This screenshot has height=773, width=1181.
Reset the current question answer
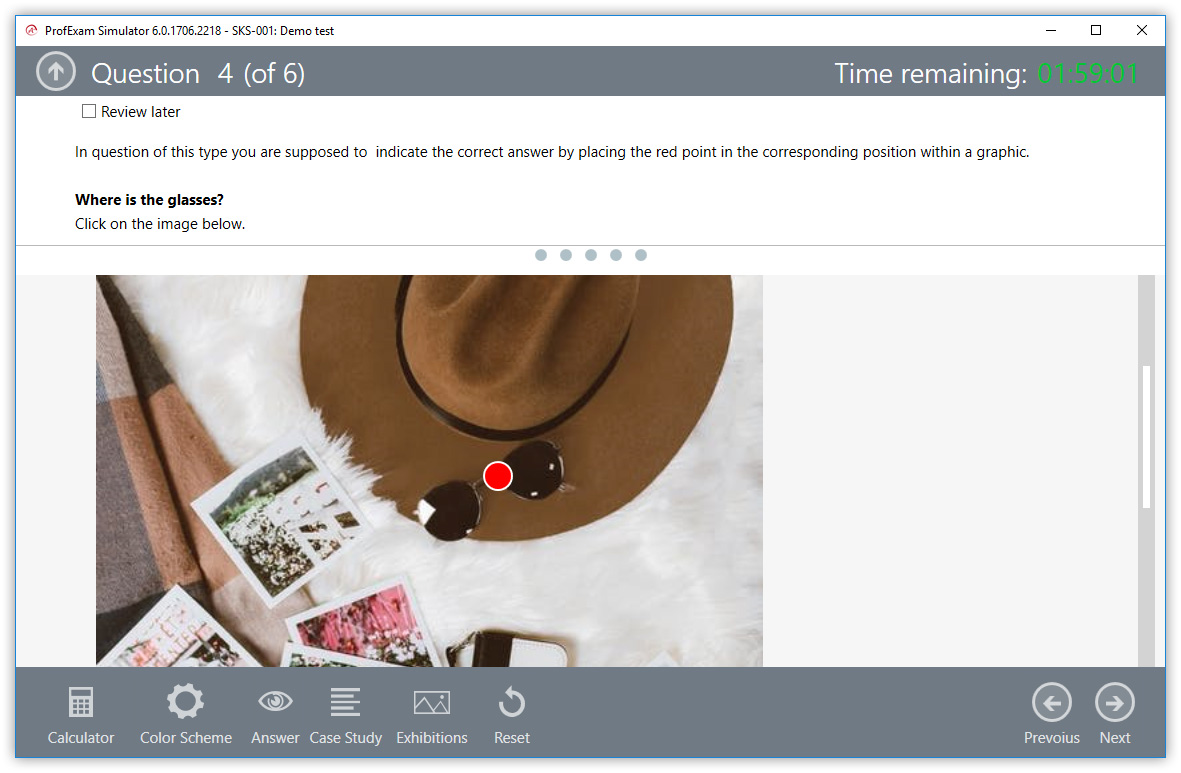point(511,714)
